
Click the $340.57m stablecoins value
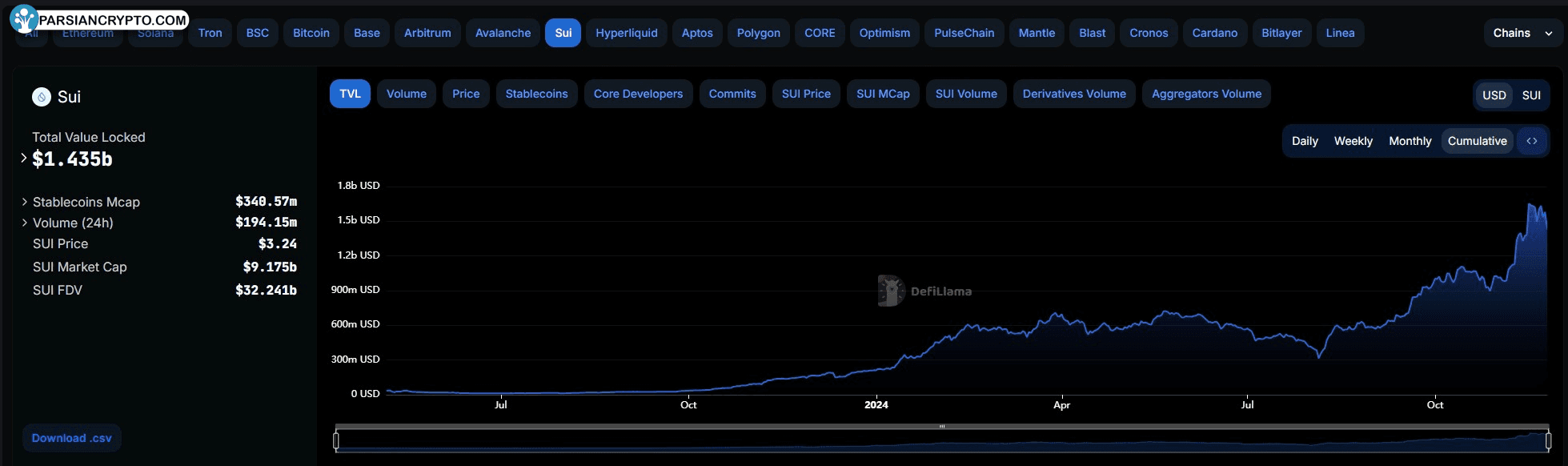[266, 202]
